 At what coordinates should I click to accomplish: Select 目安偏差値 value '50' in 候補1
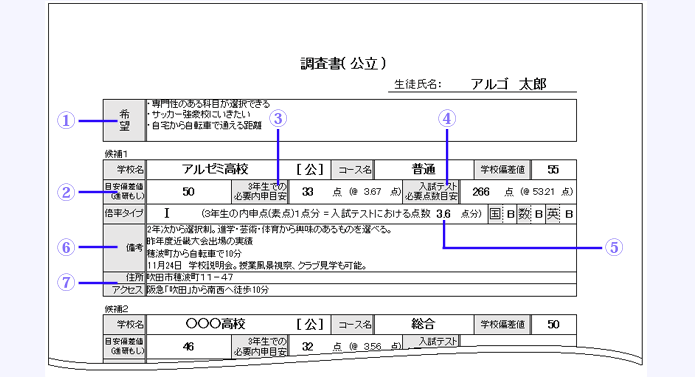pos(188,191)
